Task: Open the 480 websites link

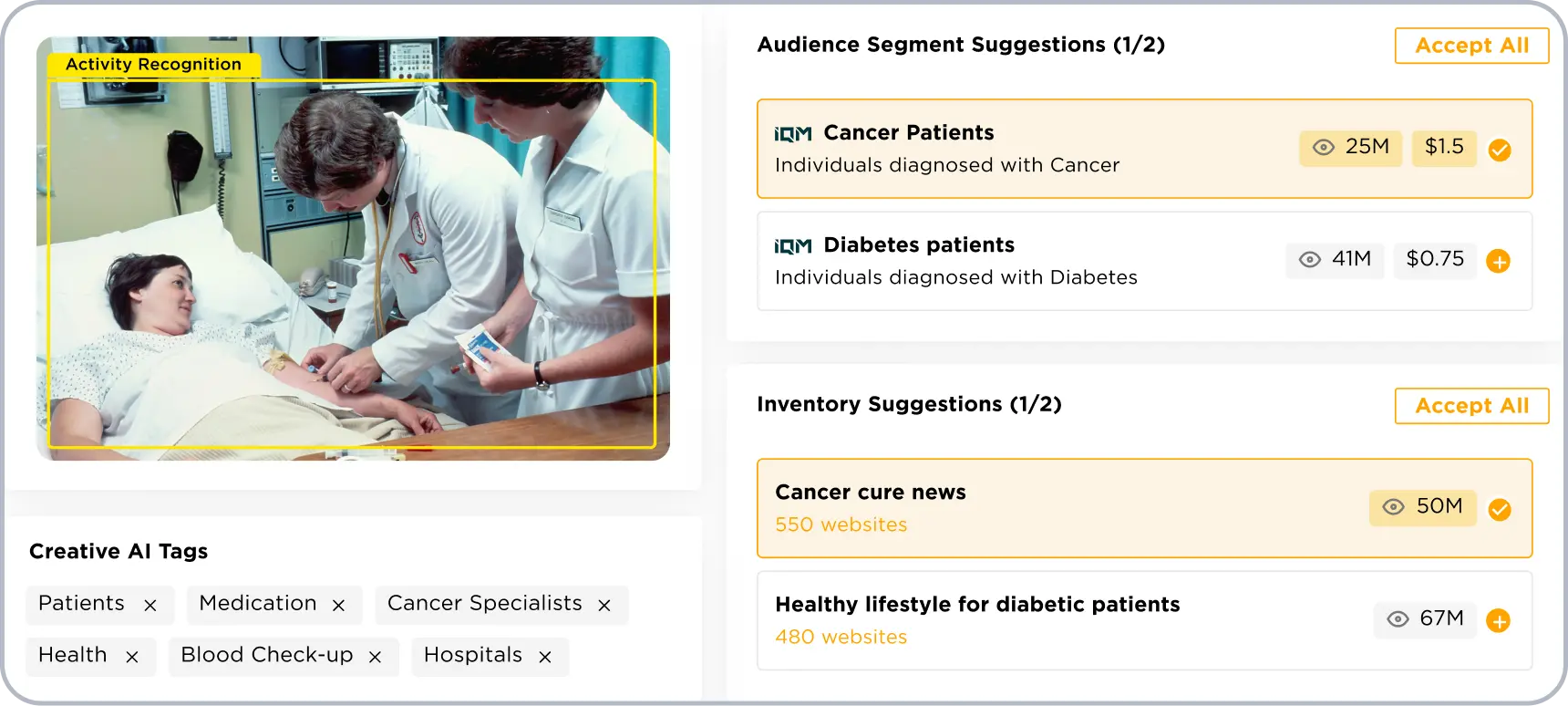Action: (841, 638)
